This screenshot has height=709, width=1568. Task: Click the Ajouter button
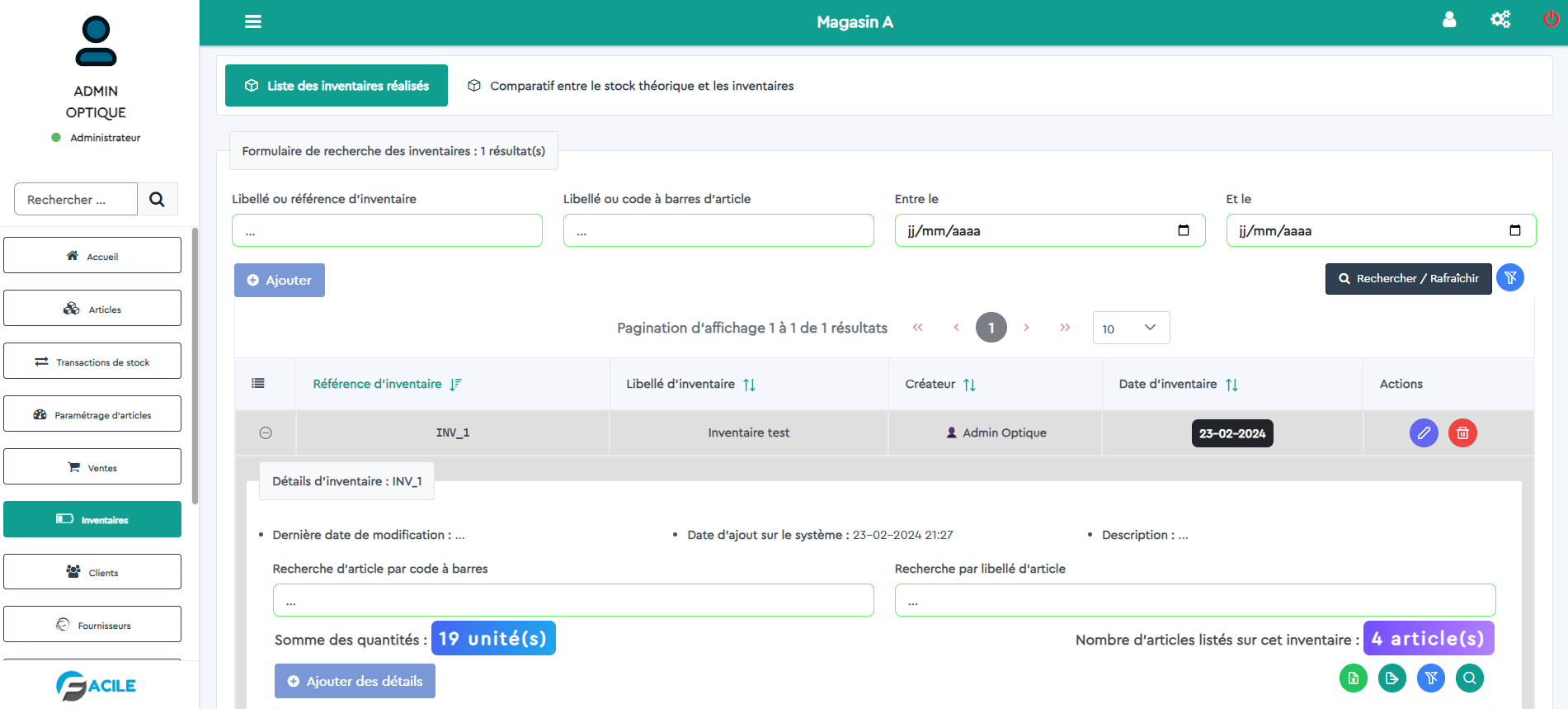point(280,280)
